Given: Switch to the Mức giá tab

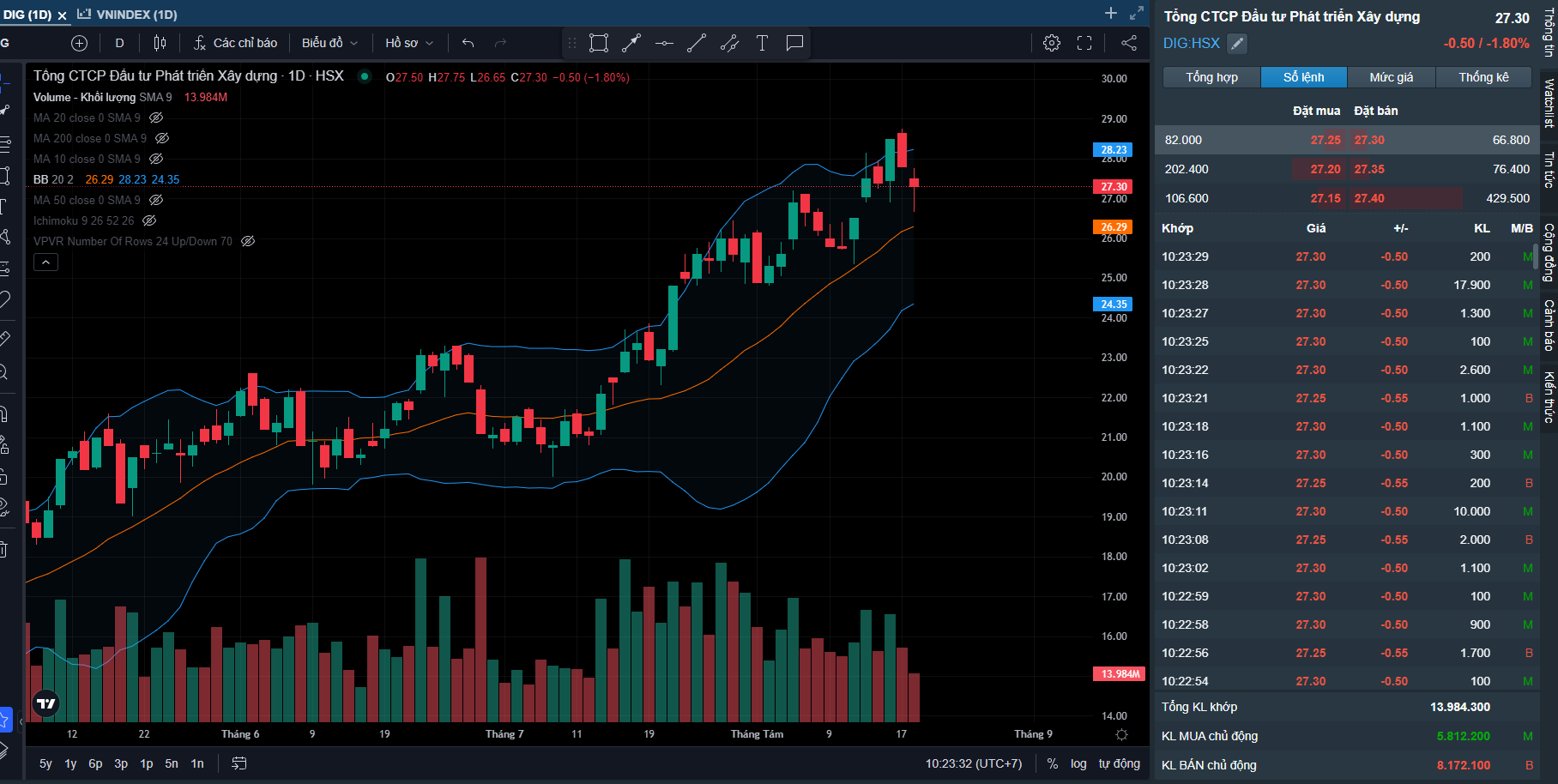Looking at the screenshot, I should pyautogui.click(x=1391, y=77).
